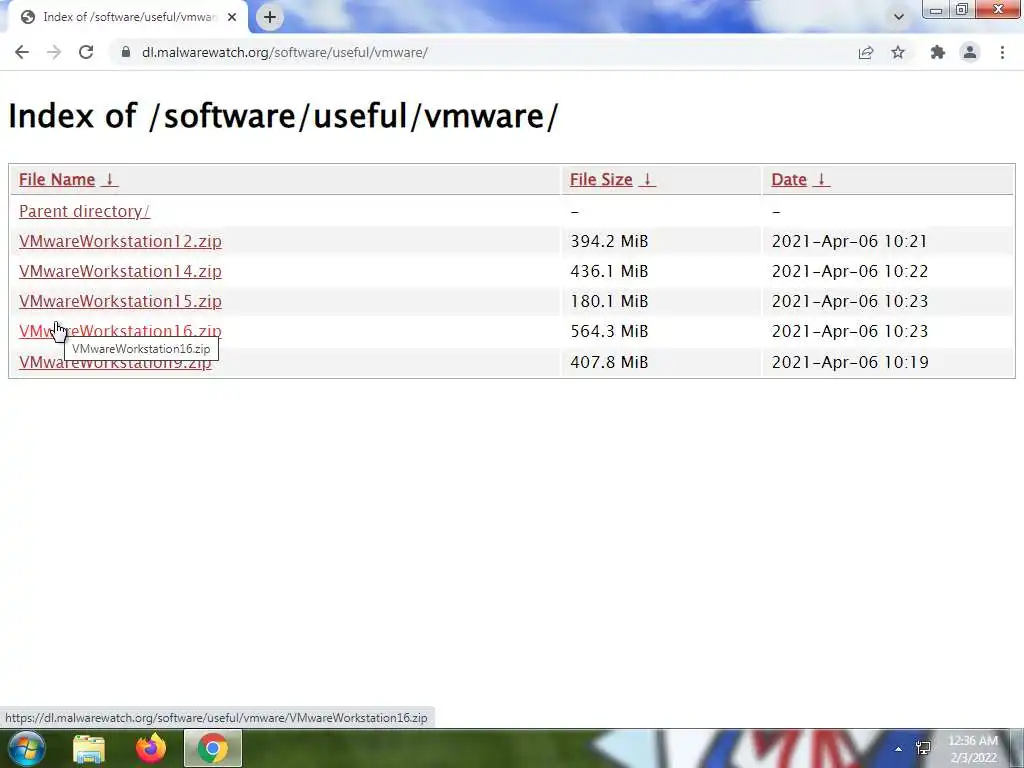Screen dimensions: 1024x768
Task: Switch to Chrome in the taskbar
Action: pyautogui.click(x=213, y=748)
